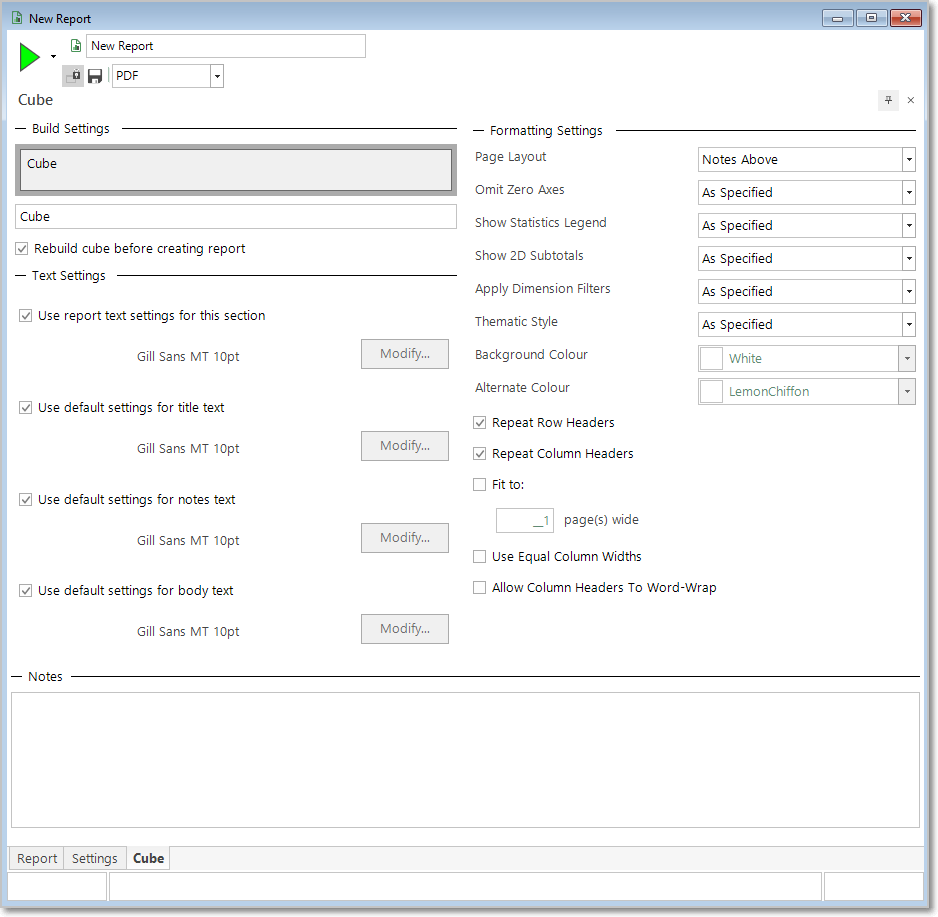Open the Apply Dimension Filters dropdown
Image resolution: width=938 pixels, height=917 pixels.
[807, 291]
